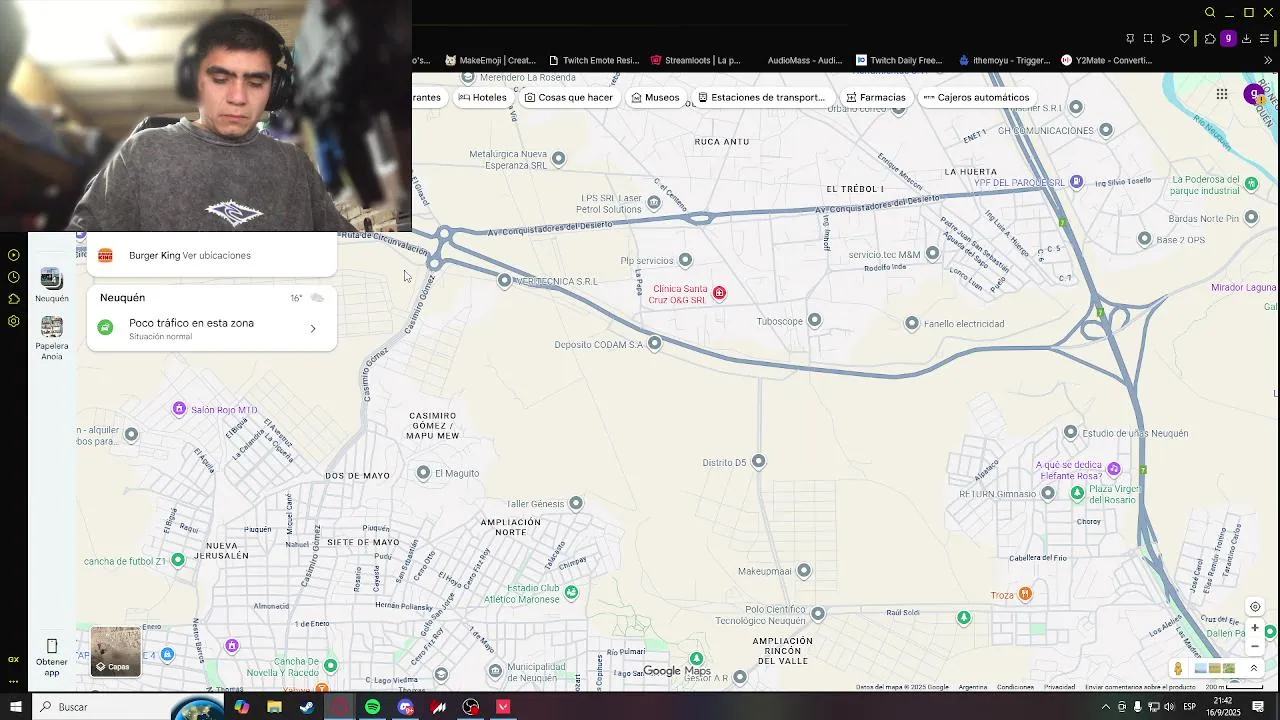
Task: Collapse imagery strip chevron near pegman
Action: [x=1254, y=669]
